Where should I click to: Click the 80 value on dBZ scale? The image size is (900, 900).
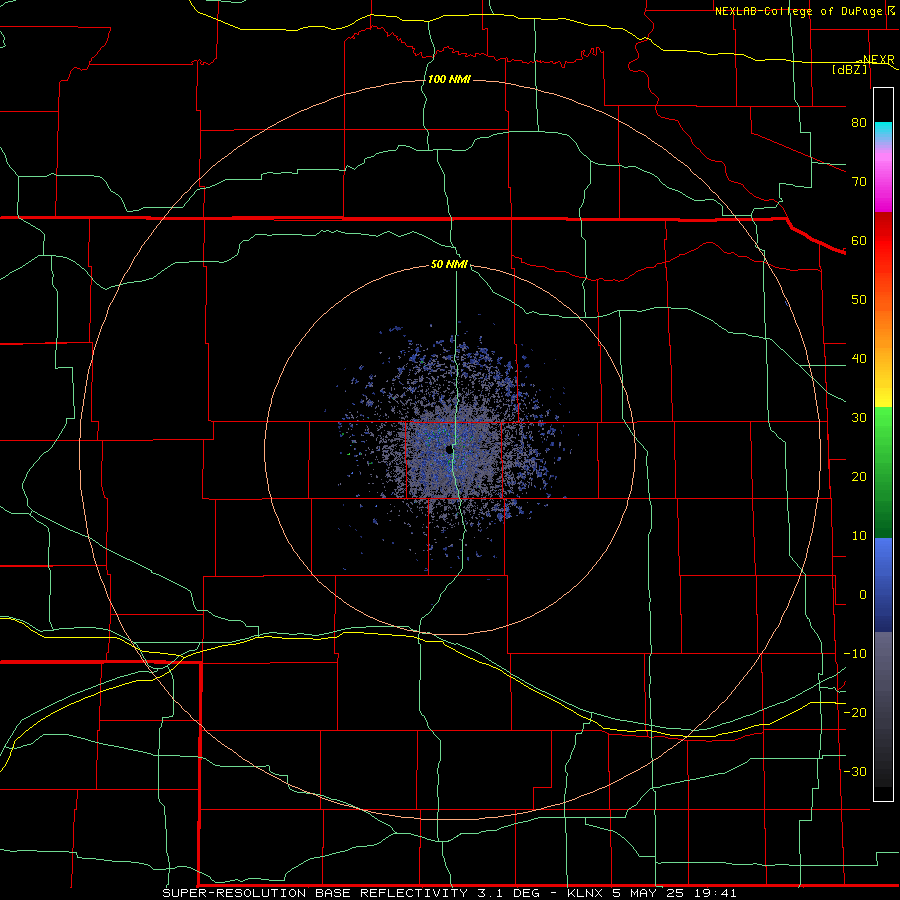pyautogui.click(x=859, y=123)
